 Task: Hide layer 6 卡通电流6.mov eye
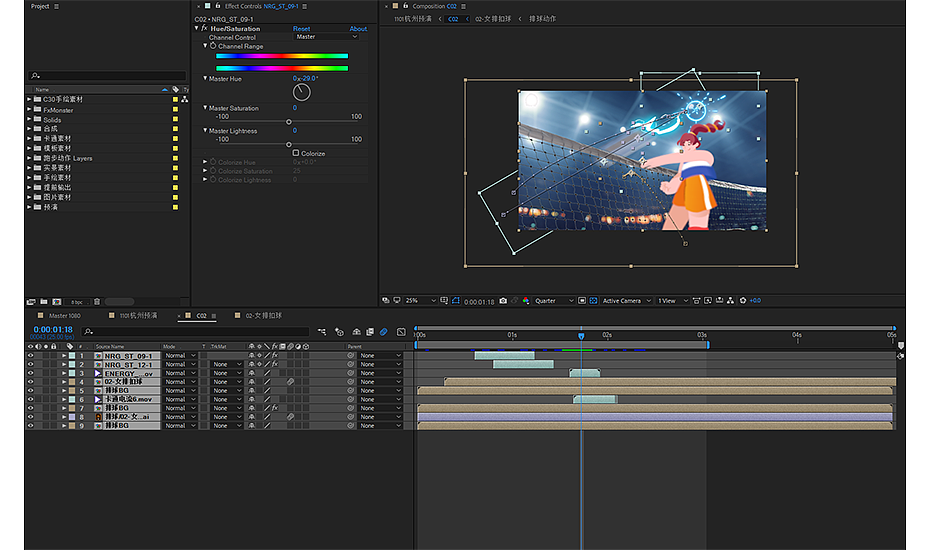click(x=30, y=399)
